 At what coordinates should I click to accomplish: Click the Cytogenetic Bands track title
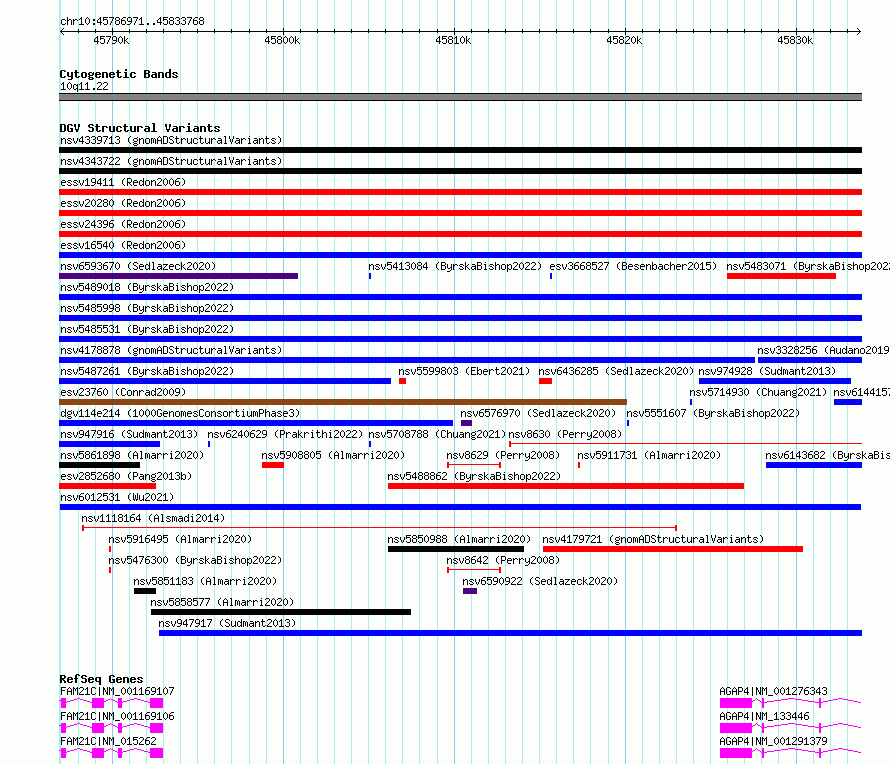pyautogui.click(x=119, y=74)
